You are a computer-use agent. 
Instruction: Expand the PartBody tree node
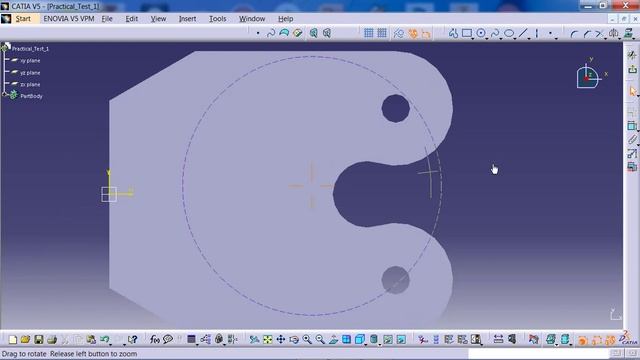tap(5, 95)
